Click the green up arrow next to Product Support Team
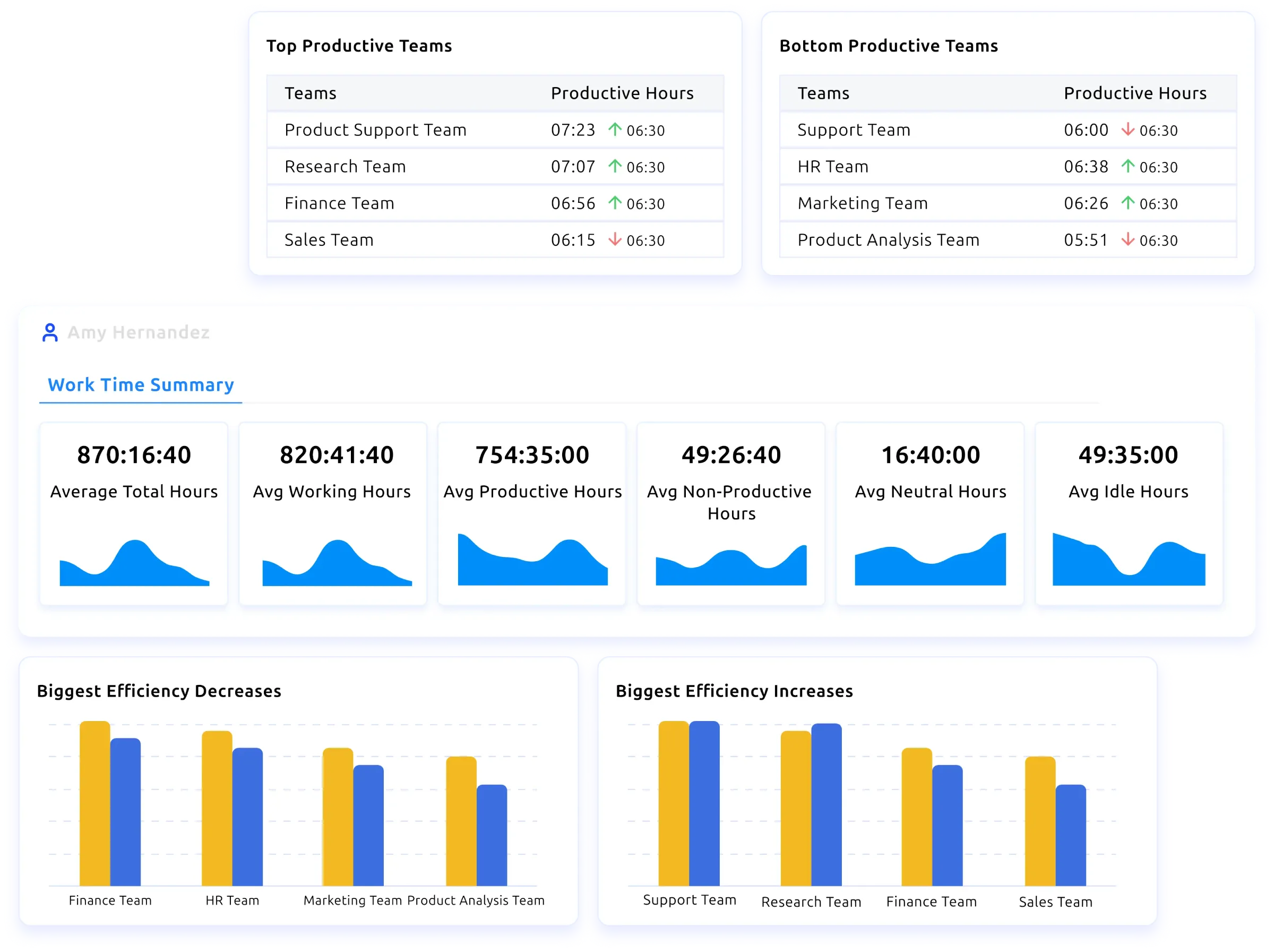Screen dimensions: 1274x952 pyautogui.click(x=615, y=130)
